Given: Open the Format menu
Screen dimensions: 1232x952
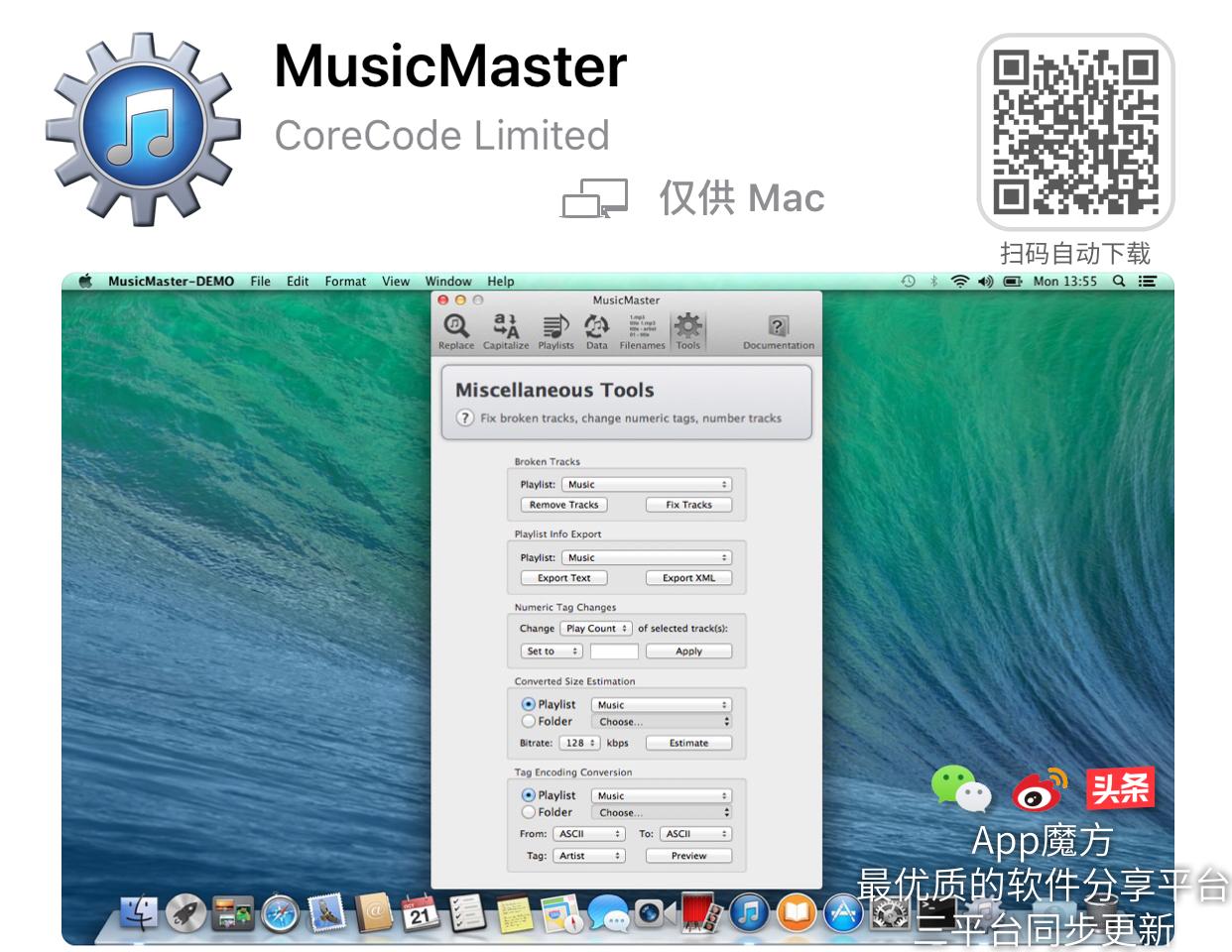Looking at the screenshot, I should tap(345, 282).
